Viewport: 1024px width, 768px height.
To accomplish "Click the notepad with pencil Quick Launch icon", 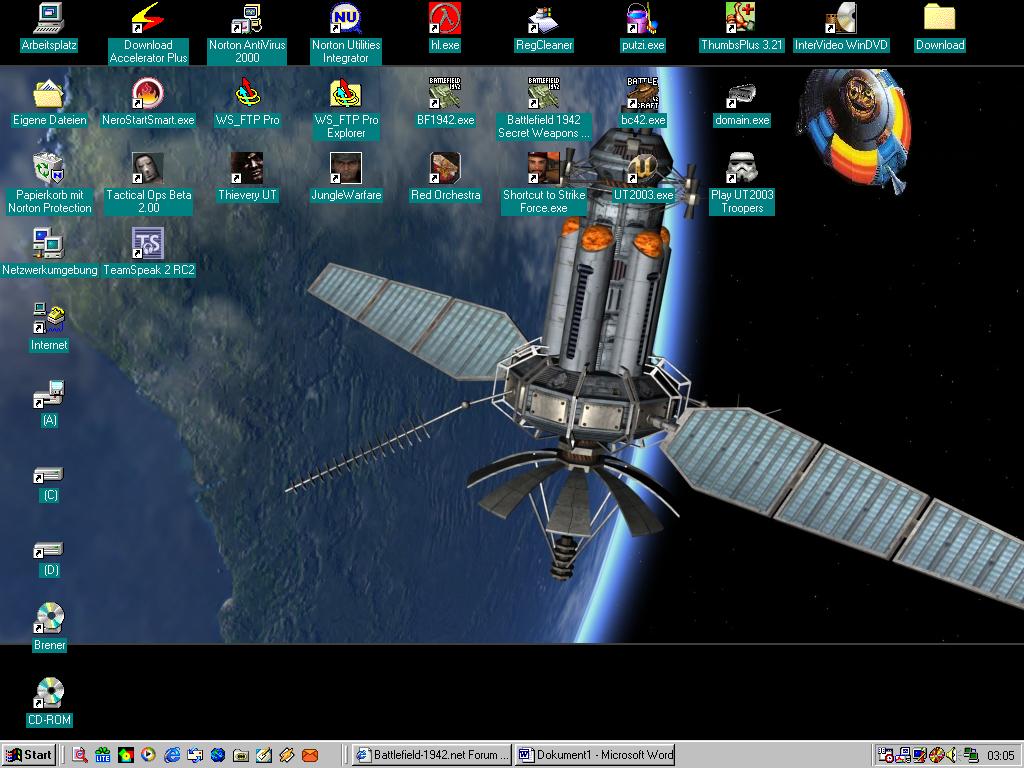I will 264,755.
